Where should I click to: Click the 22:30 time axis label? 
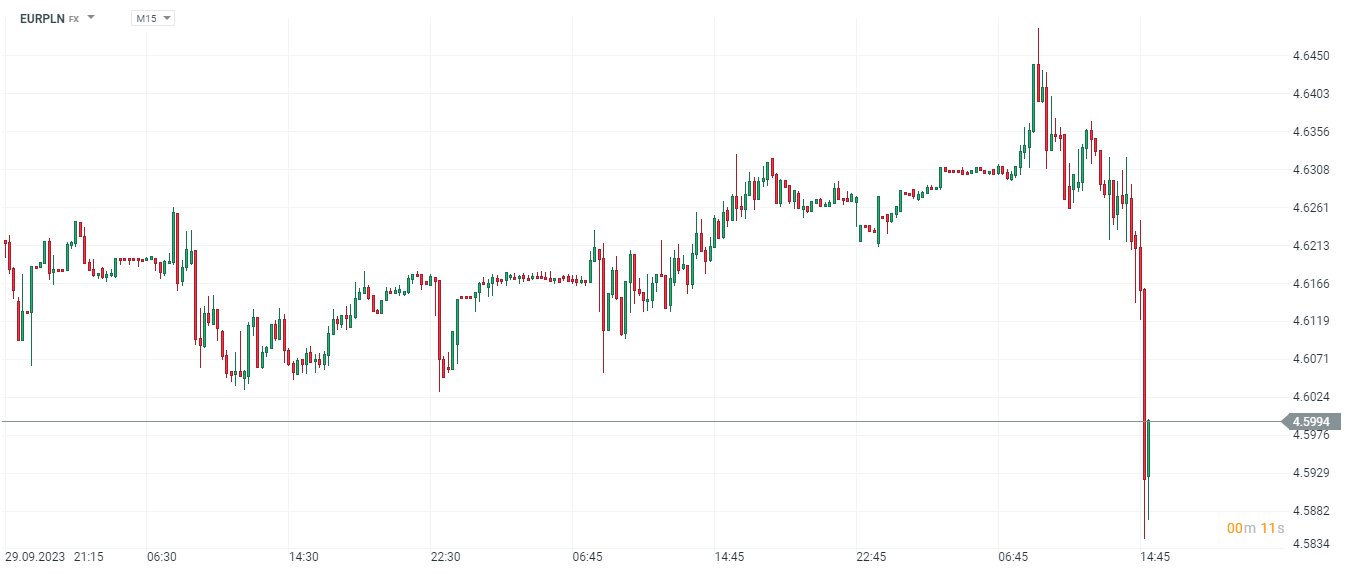[446, 556]
